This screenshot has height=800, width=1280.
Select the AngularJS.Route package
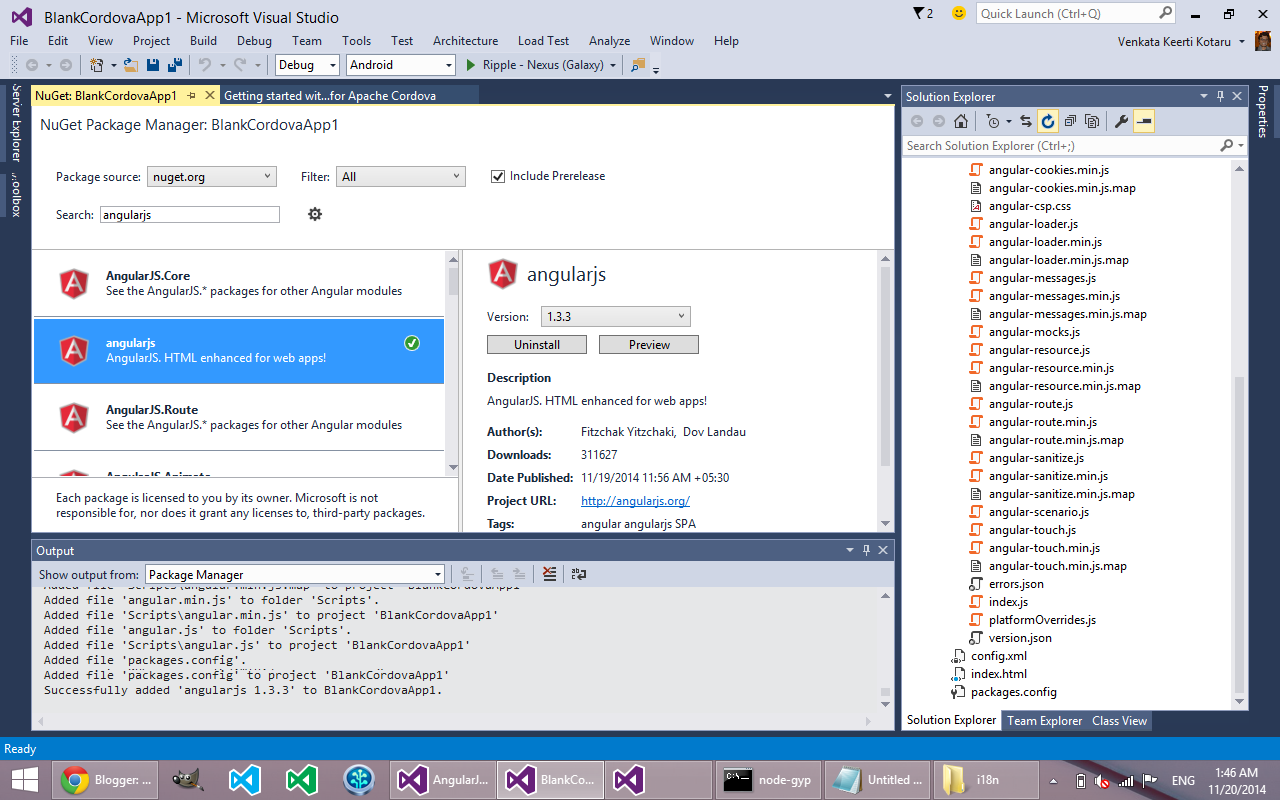pyautogui.click(x=239, y=417)
